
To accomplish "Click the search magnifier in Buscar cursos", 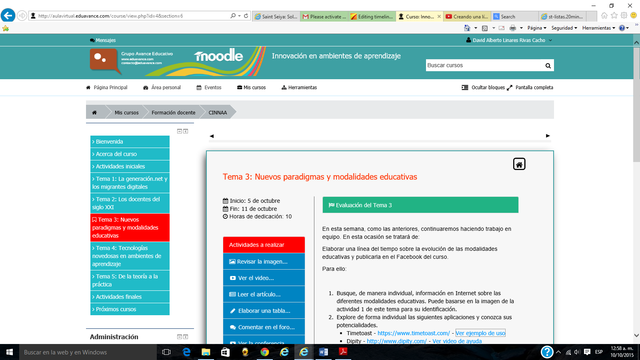I will 548,65.
